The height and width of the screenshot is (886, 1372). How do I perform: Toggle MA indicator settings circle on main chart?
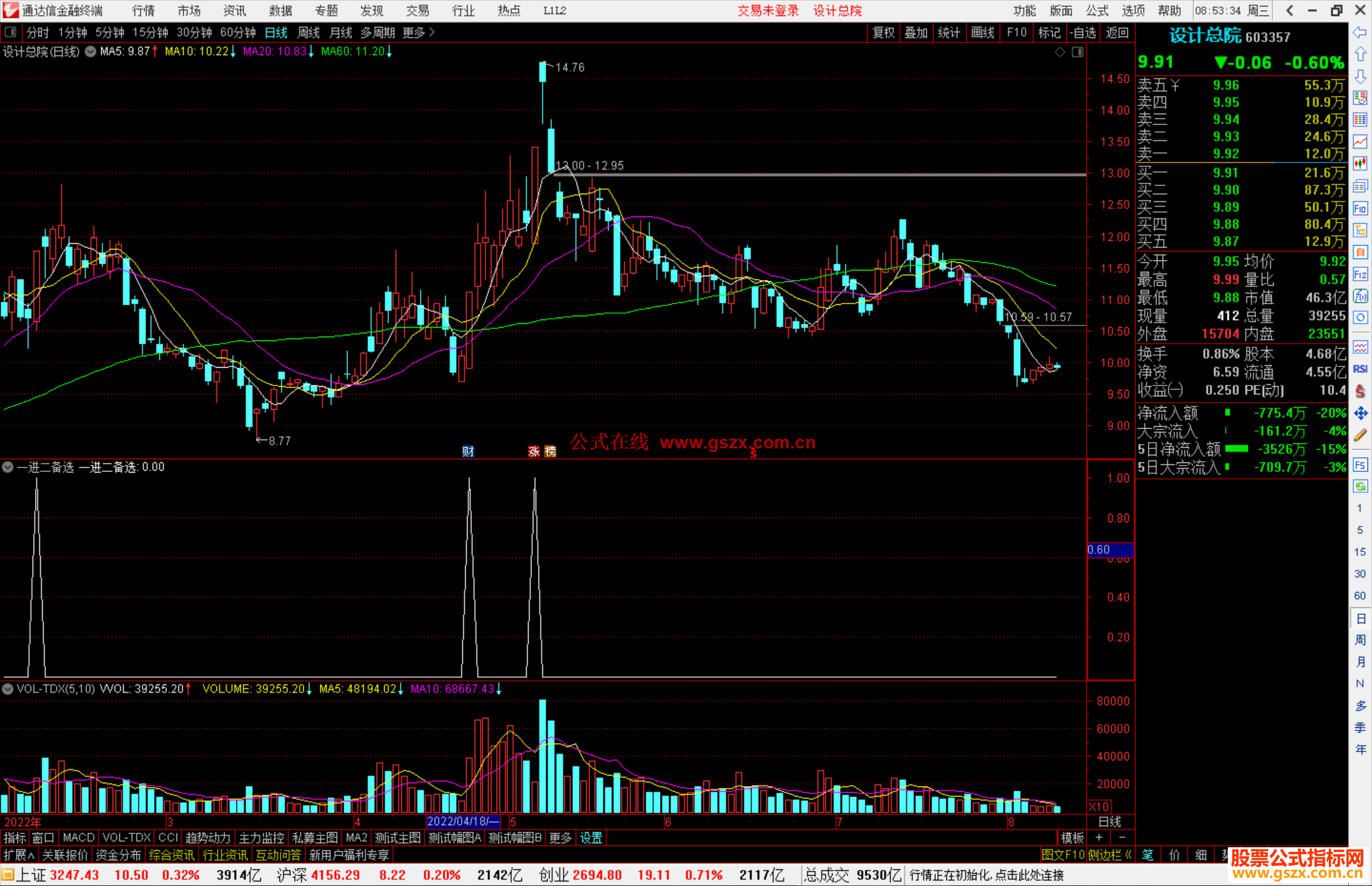click(91, 51)
